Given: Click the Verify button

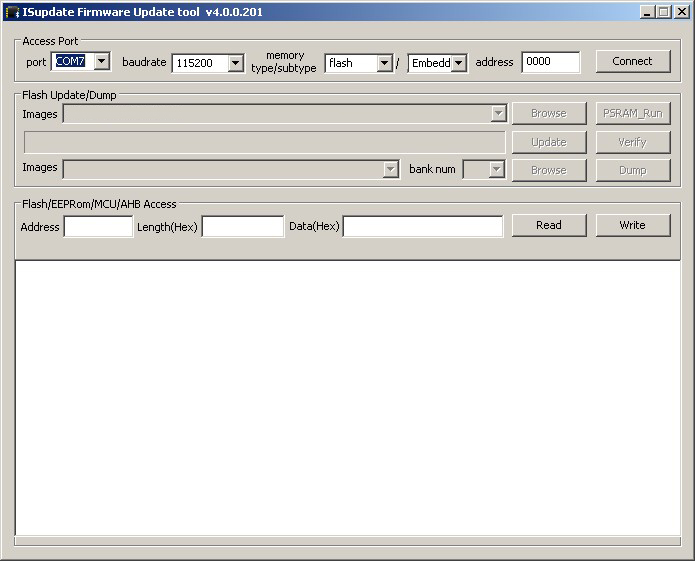Looking at the screenshot, I should (632, 142).
